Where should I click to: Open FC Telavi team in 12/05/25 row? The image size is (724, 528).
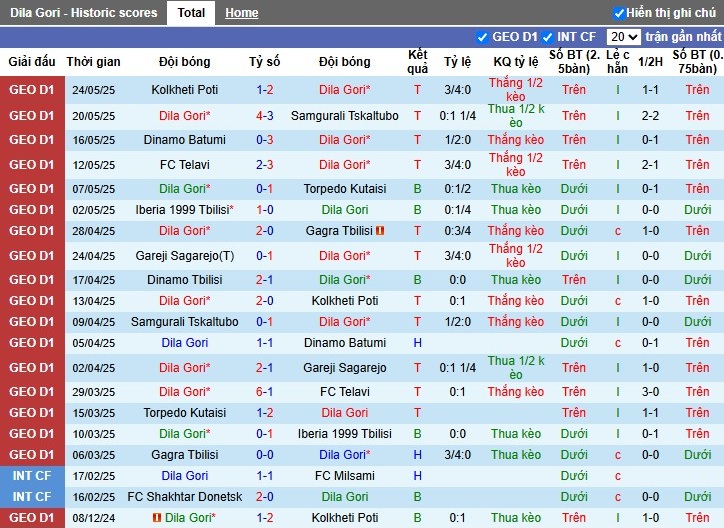pyautogui.click(x=185, y=164)
